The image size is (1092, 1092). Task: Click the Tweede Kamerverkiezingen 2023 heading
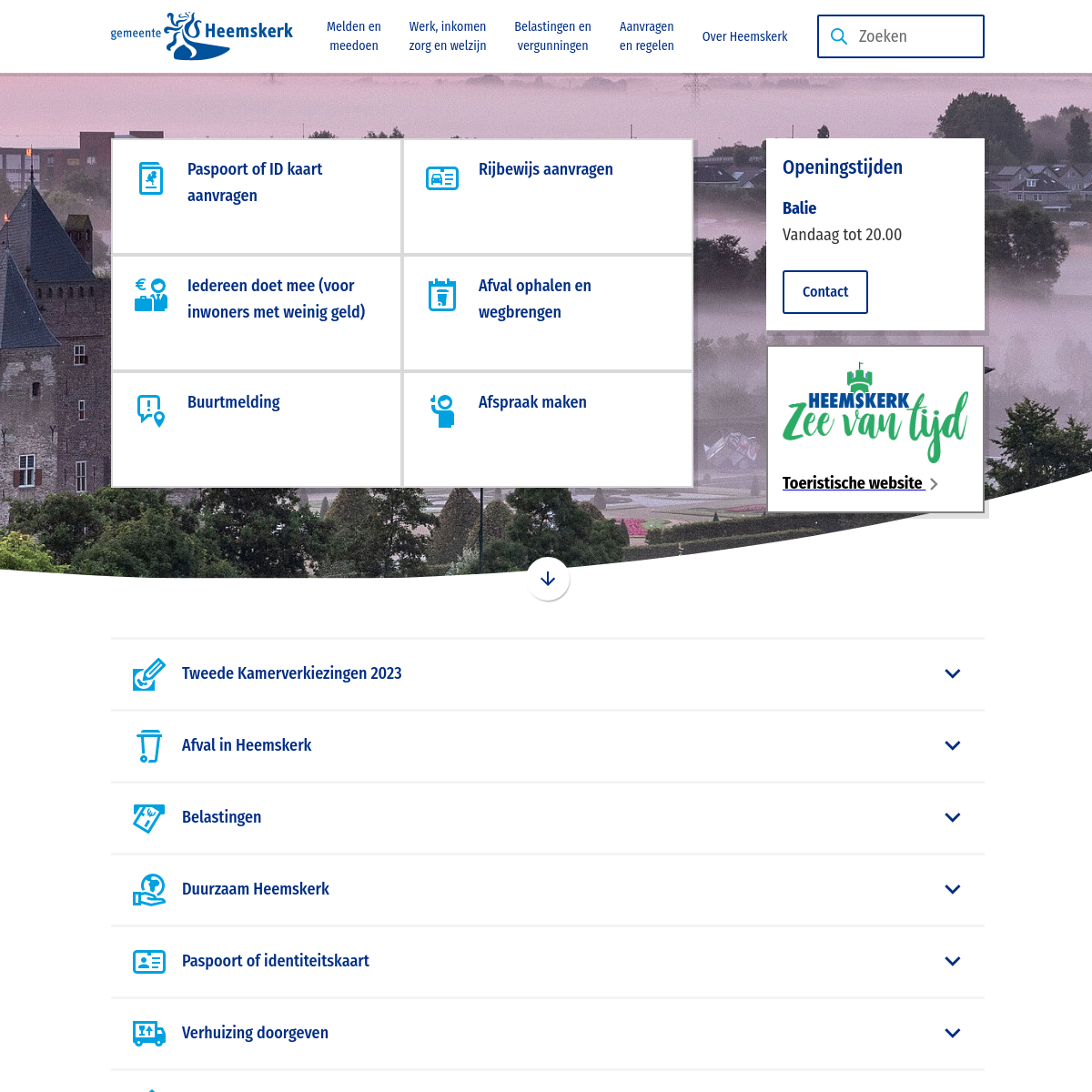292,673
